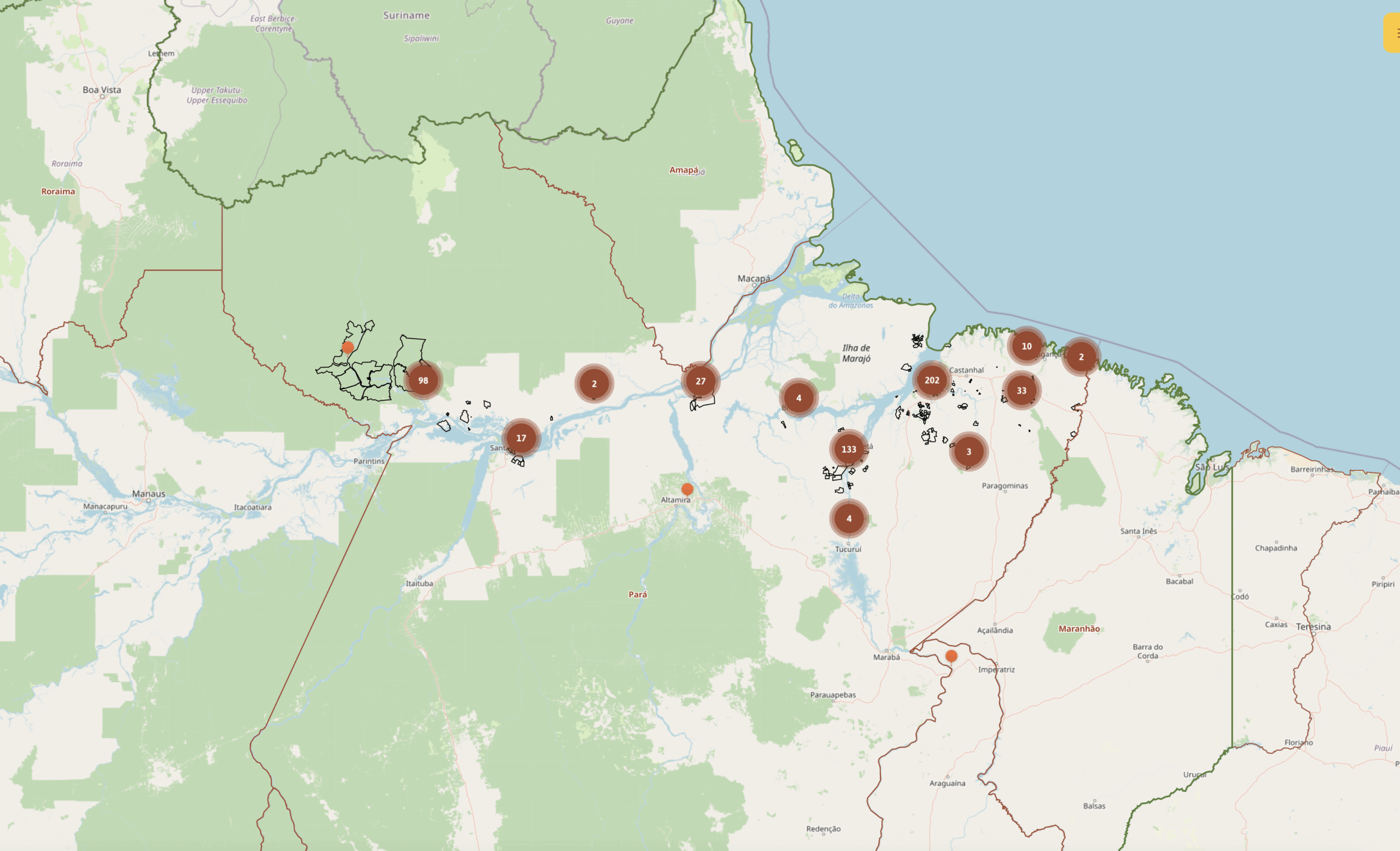The image size is (1400, 851).
Task: Click the 3 cluster above Paragominas
Action: click(968, 452)
